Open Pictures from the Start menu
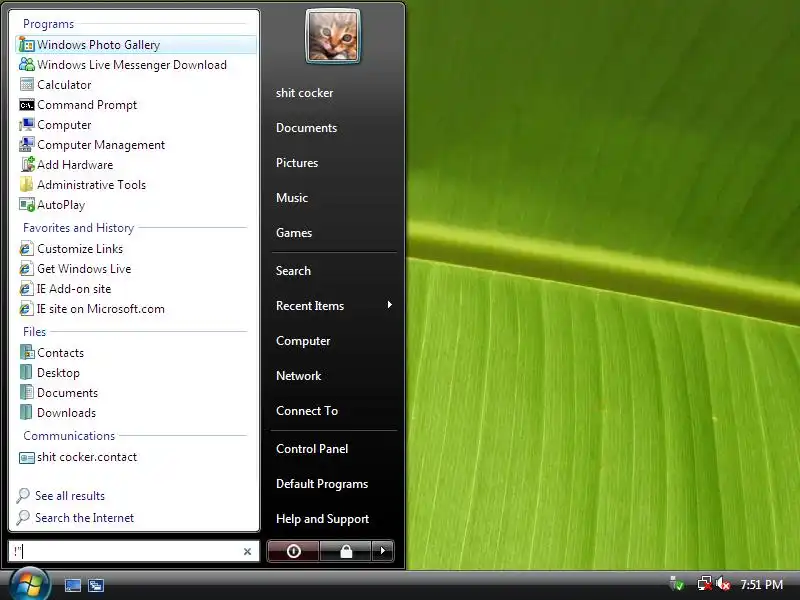 pos(297,163)
